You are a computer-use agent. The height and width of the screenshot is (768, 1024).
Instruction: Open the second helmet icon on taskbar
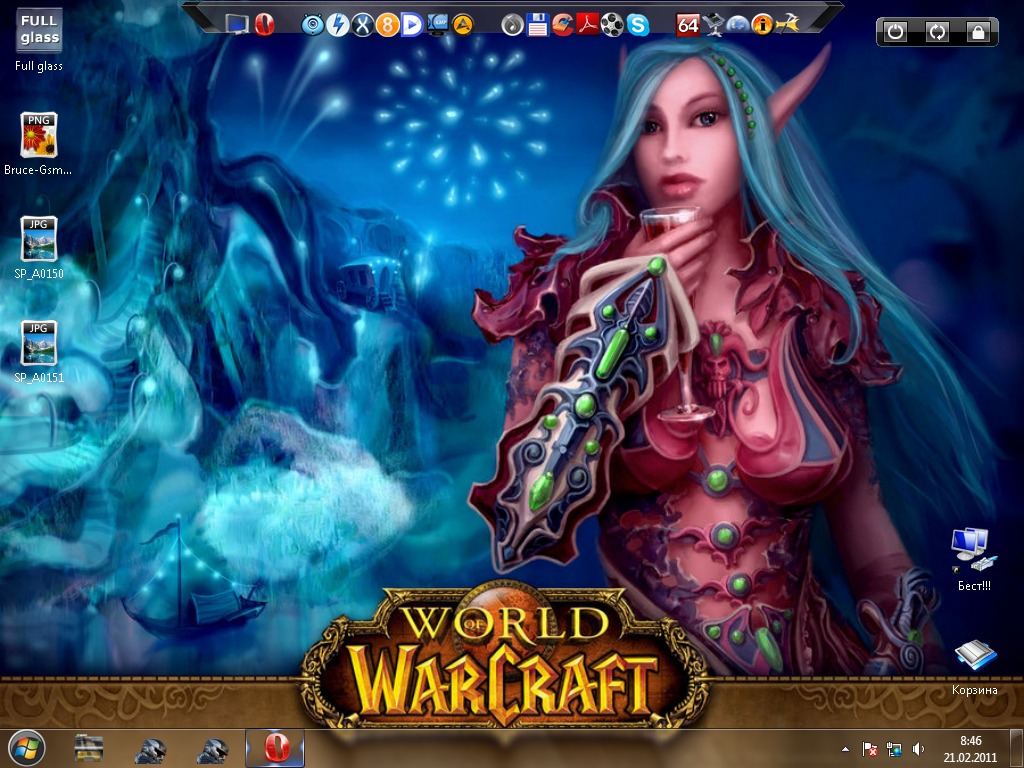(212, 750)
